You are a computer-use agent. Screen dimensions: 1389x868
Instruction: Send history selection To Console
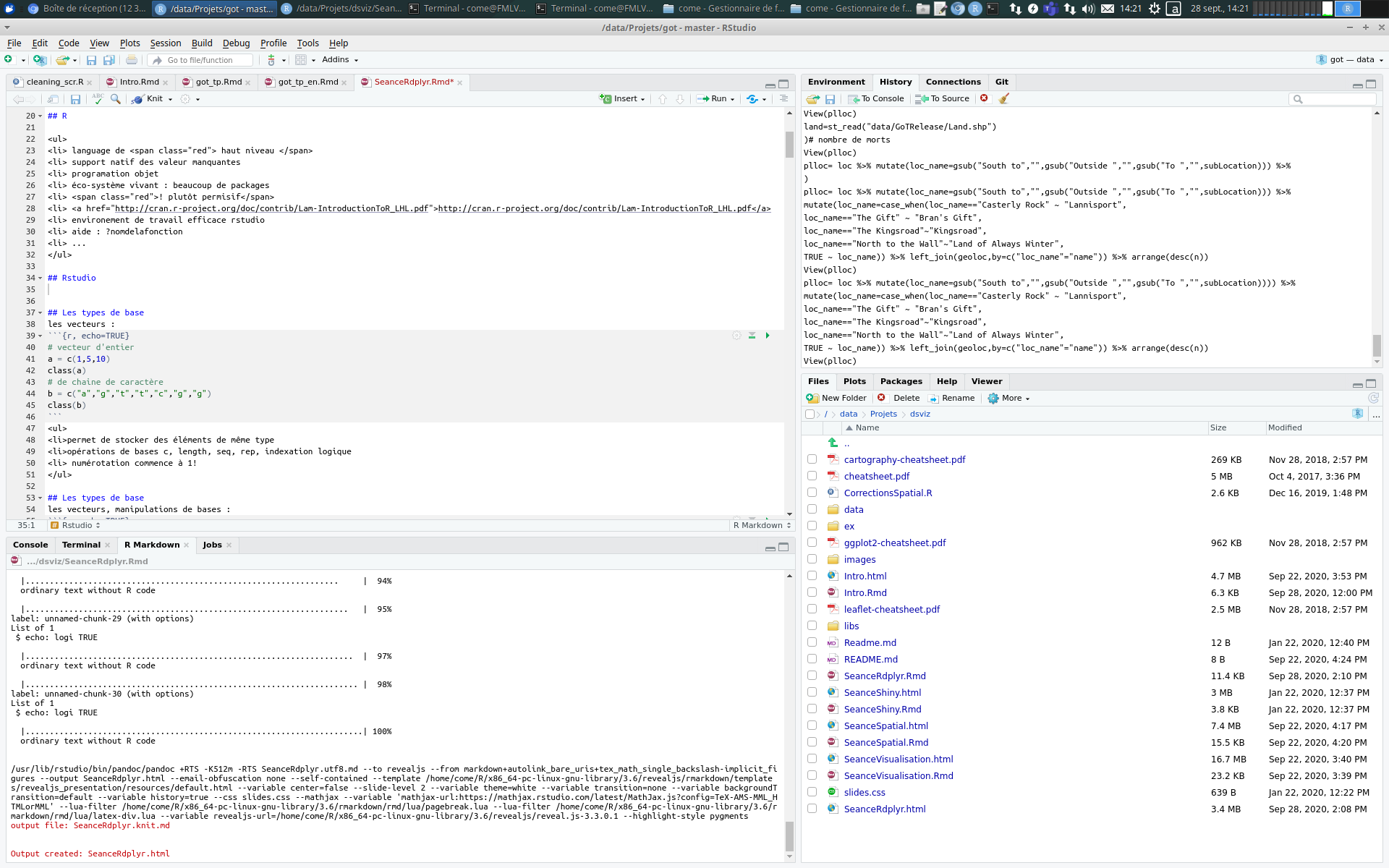click(x=876, y=99)
